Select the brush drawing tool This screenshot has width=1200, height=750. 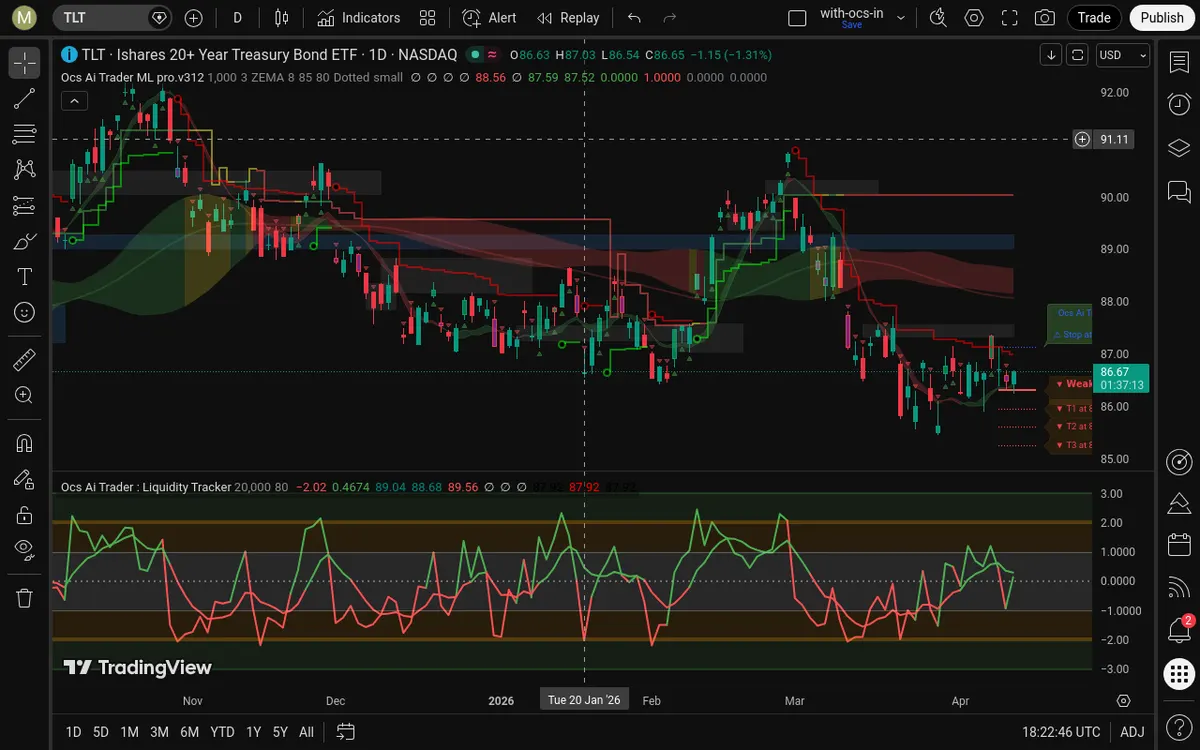(x=25, y=241)
